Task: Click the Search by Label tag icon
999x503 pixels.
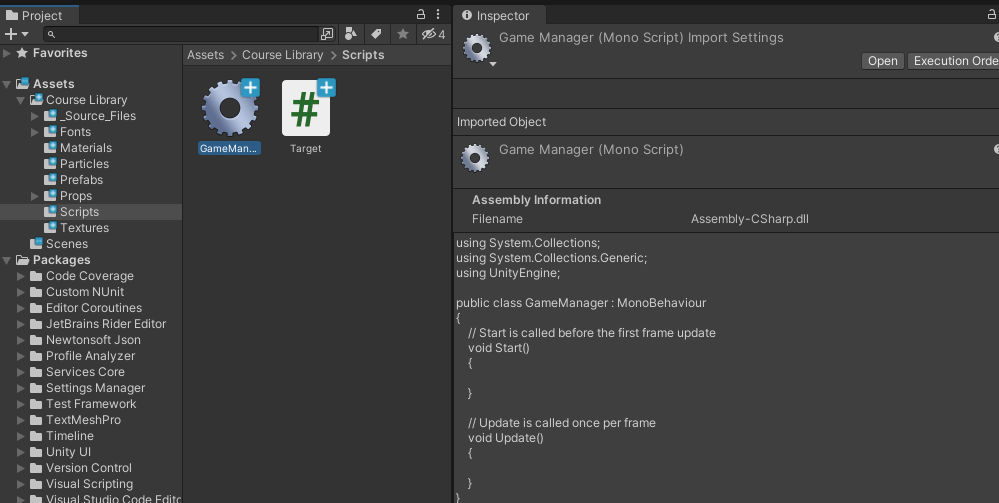Action: point(377,34)
